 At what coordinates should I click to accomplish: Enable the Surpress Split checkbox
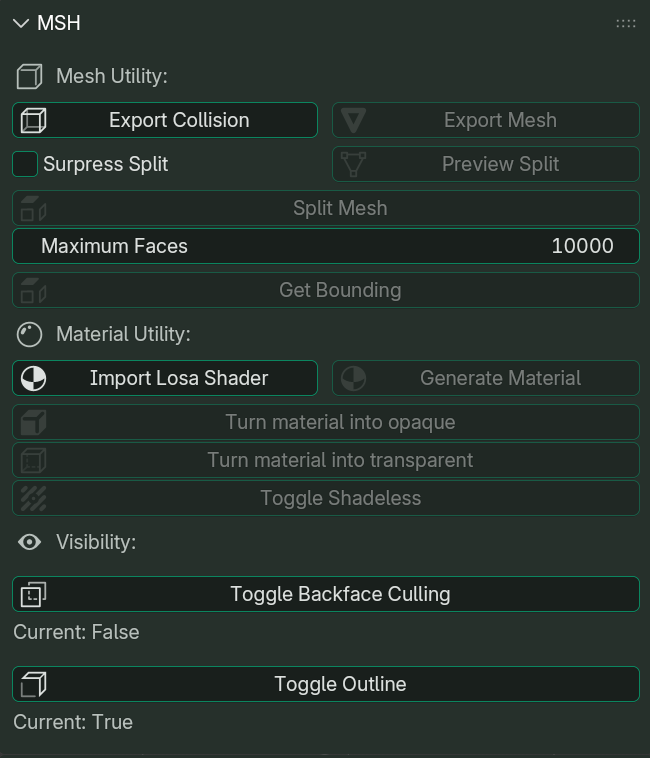(x=25, y=164)
